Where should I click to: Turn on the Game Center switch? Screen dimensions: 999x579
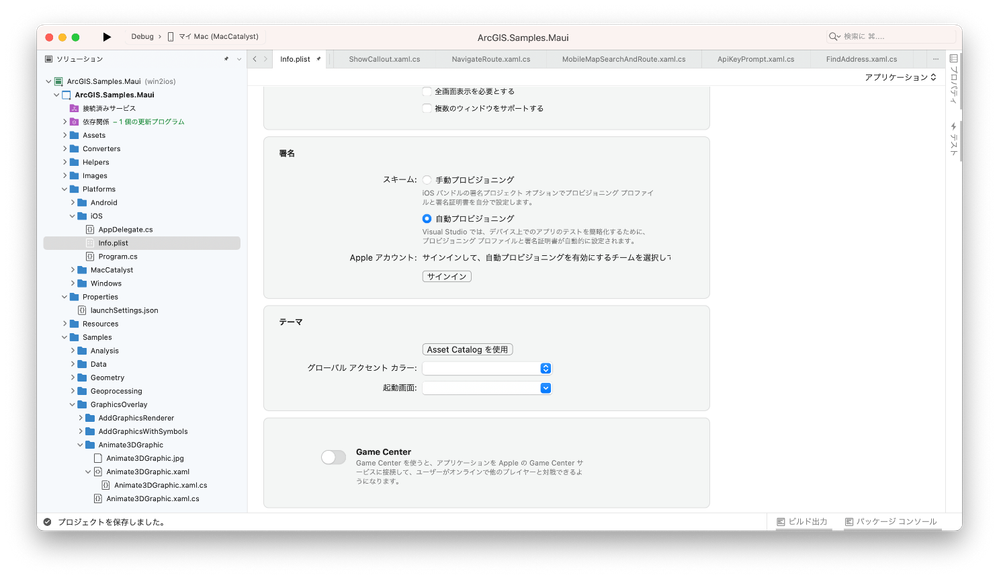(333, 456)
